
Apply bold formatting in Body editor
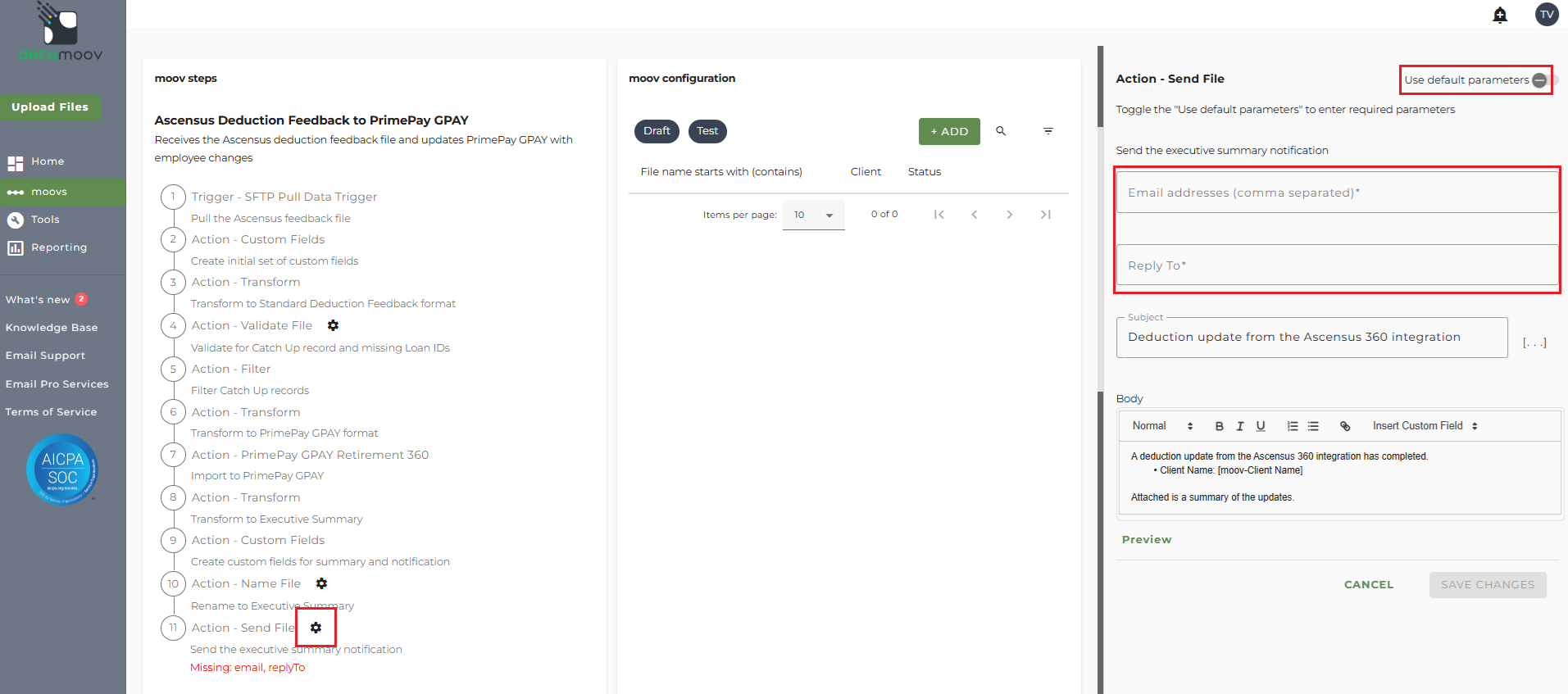click(x=1220, y=426)
